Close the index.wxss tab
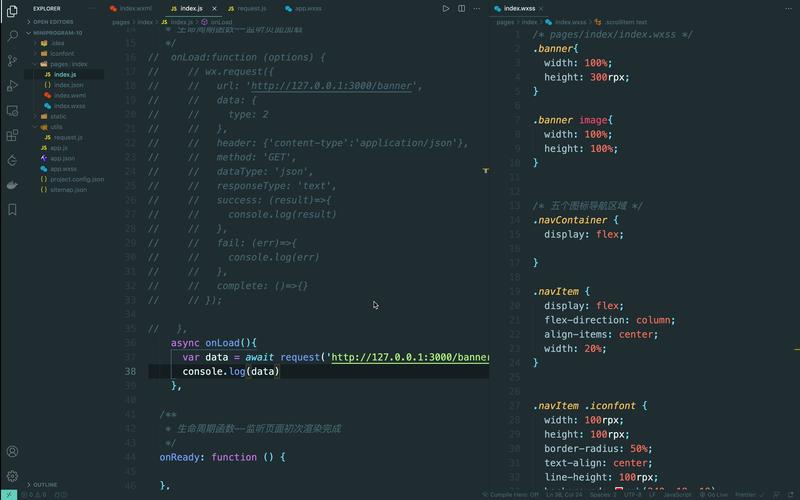Viewport: 800px width, 500px height. 547,8
